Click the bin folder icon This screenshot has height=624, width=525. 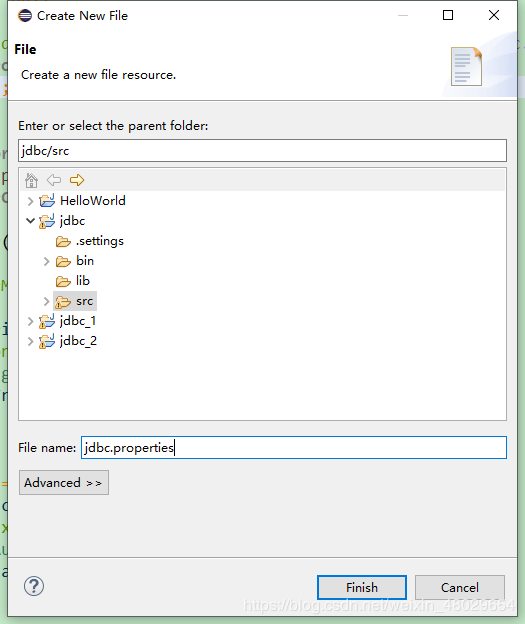pyautogui.click(x=63, y=261)
